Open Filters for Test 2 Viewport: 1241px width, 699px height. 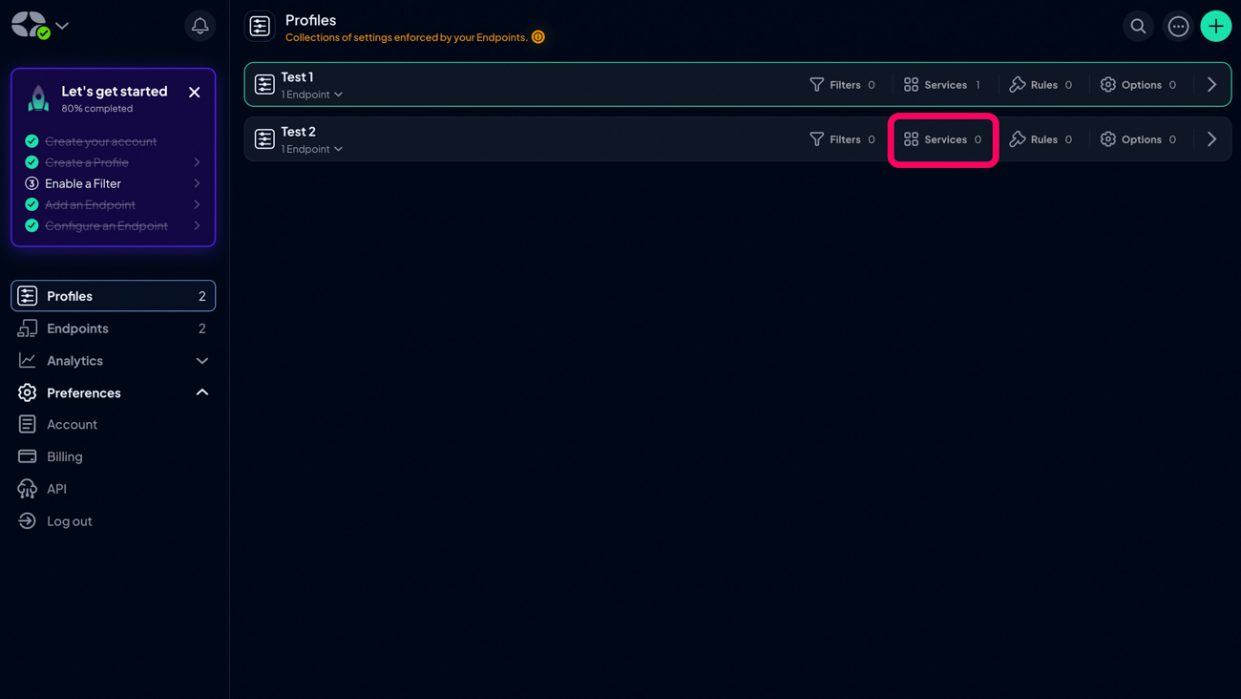(842, 139)
